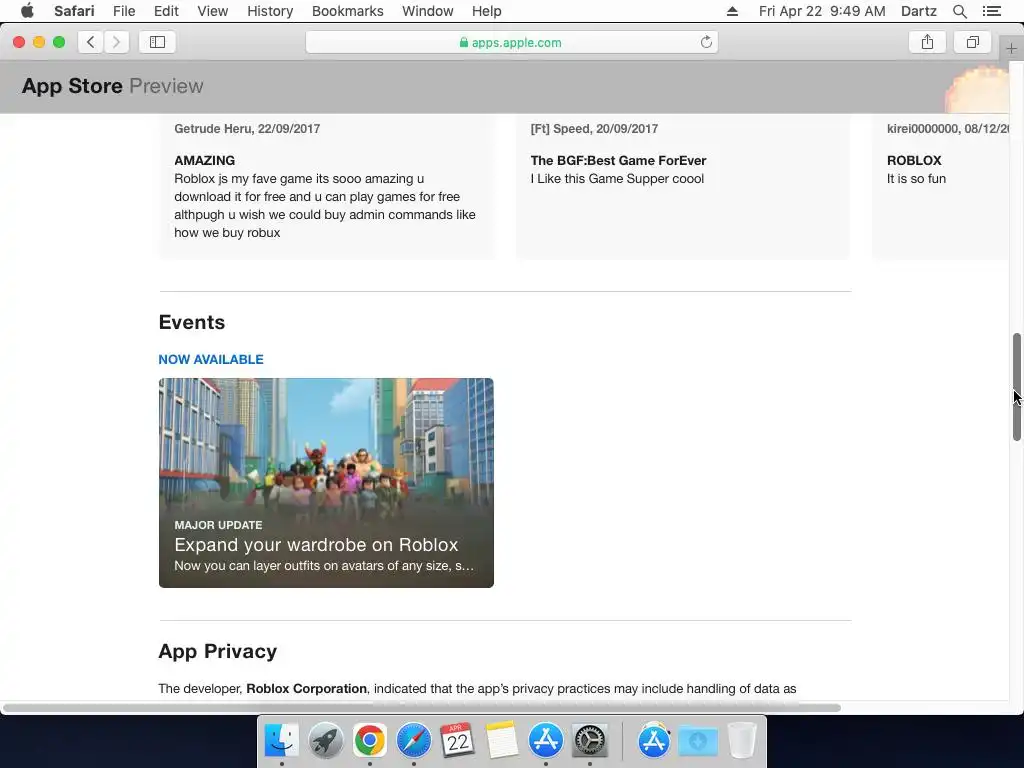The width and height of the screenshot is (1024, 768).
Task: Click the Events section heading
Action: pyautogui.click(x=191, y=322)
